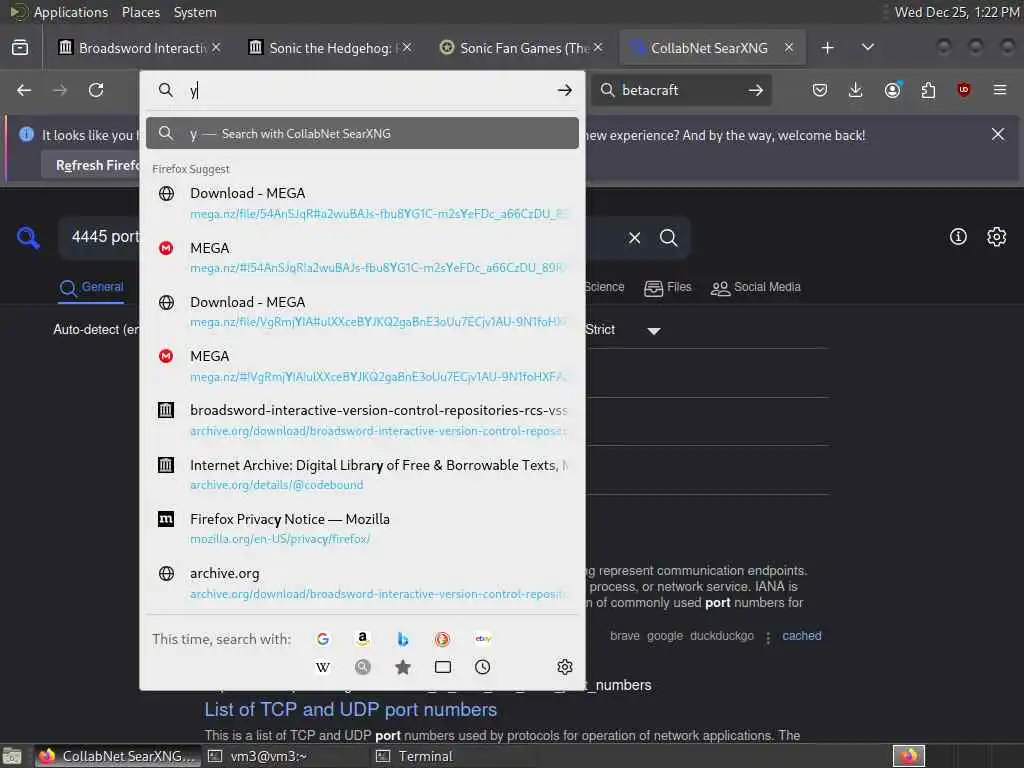Click the SearXNG magnifier logo
This screenshot has height=768, width=1024.
[28, 237]
